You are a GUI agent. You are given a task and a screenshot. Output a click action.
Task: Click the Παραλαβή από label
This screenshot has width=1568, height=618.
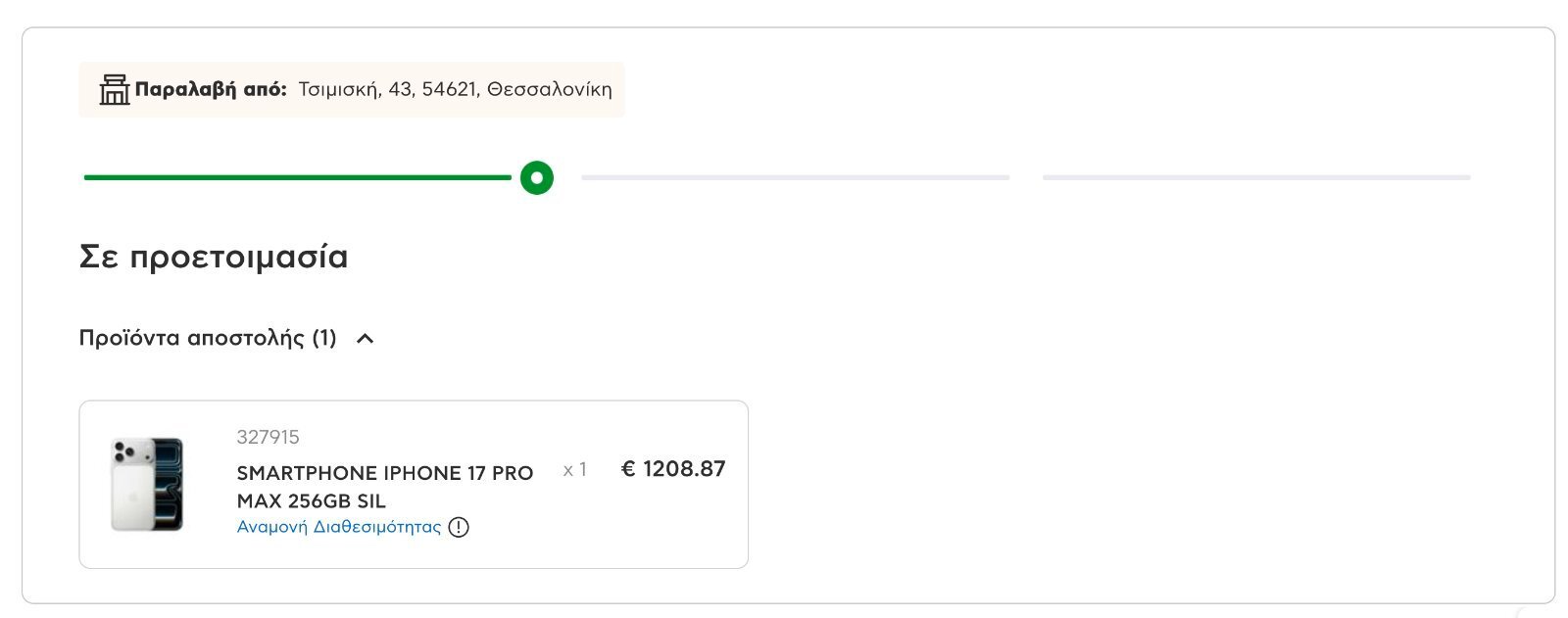[x=211, y=89]
